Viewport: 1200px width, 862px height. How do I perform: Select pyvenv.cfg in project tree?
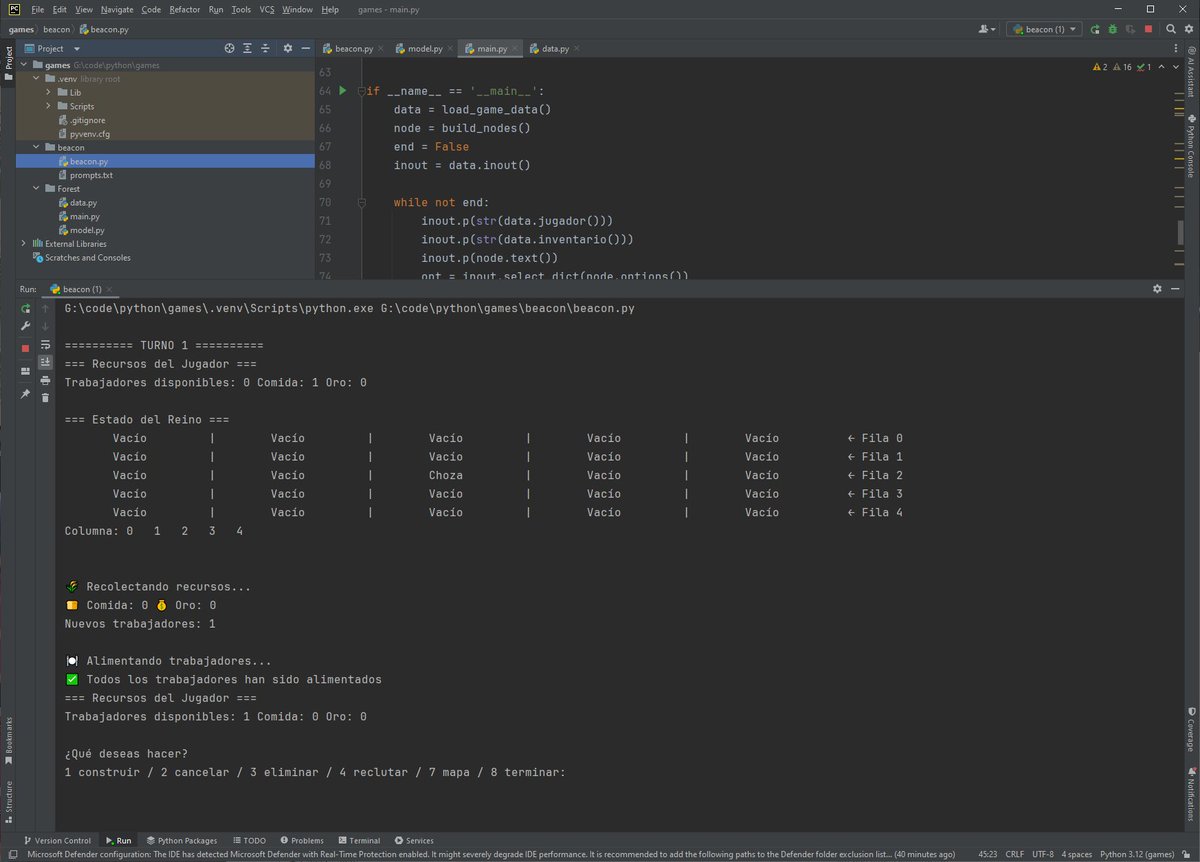(x=90, y=133)
